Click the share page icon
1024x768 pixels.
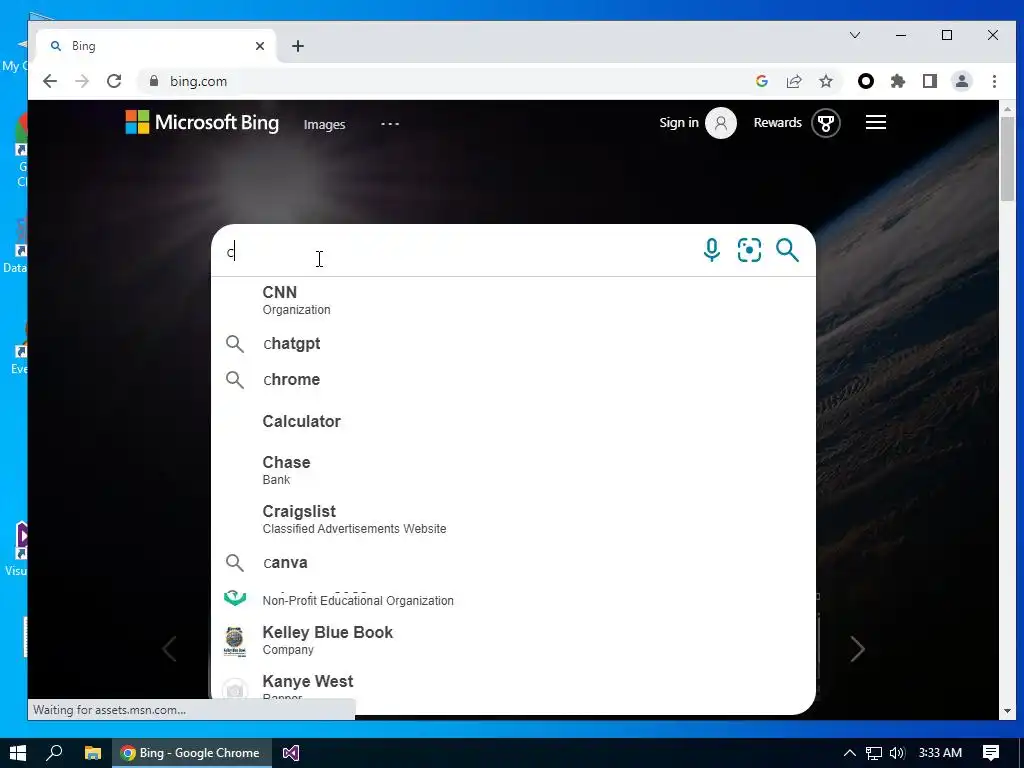793,81
